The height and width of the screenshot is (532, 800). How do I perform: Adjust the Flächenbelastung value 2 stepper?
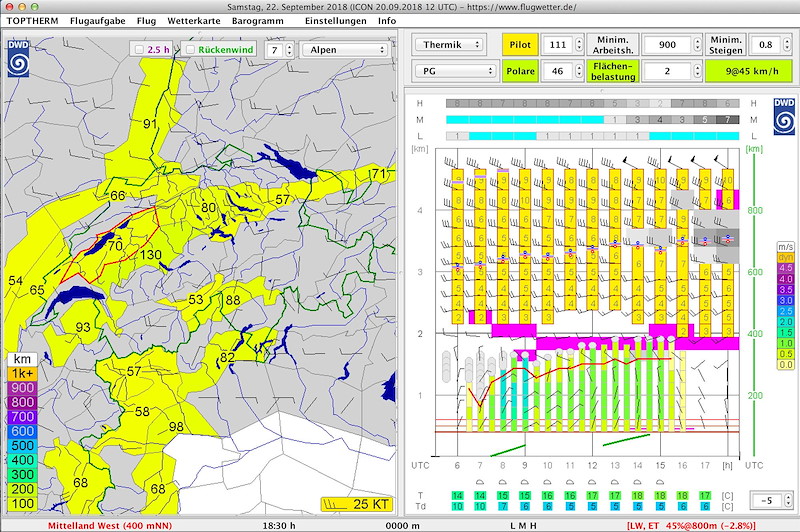pos(697,71)
